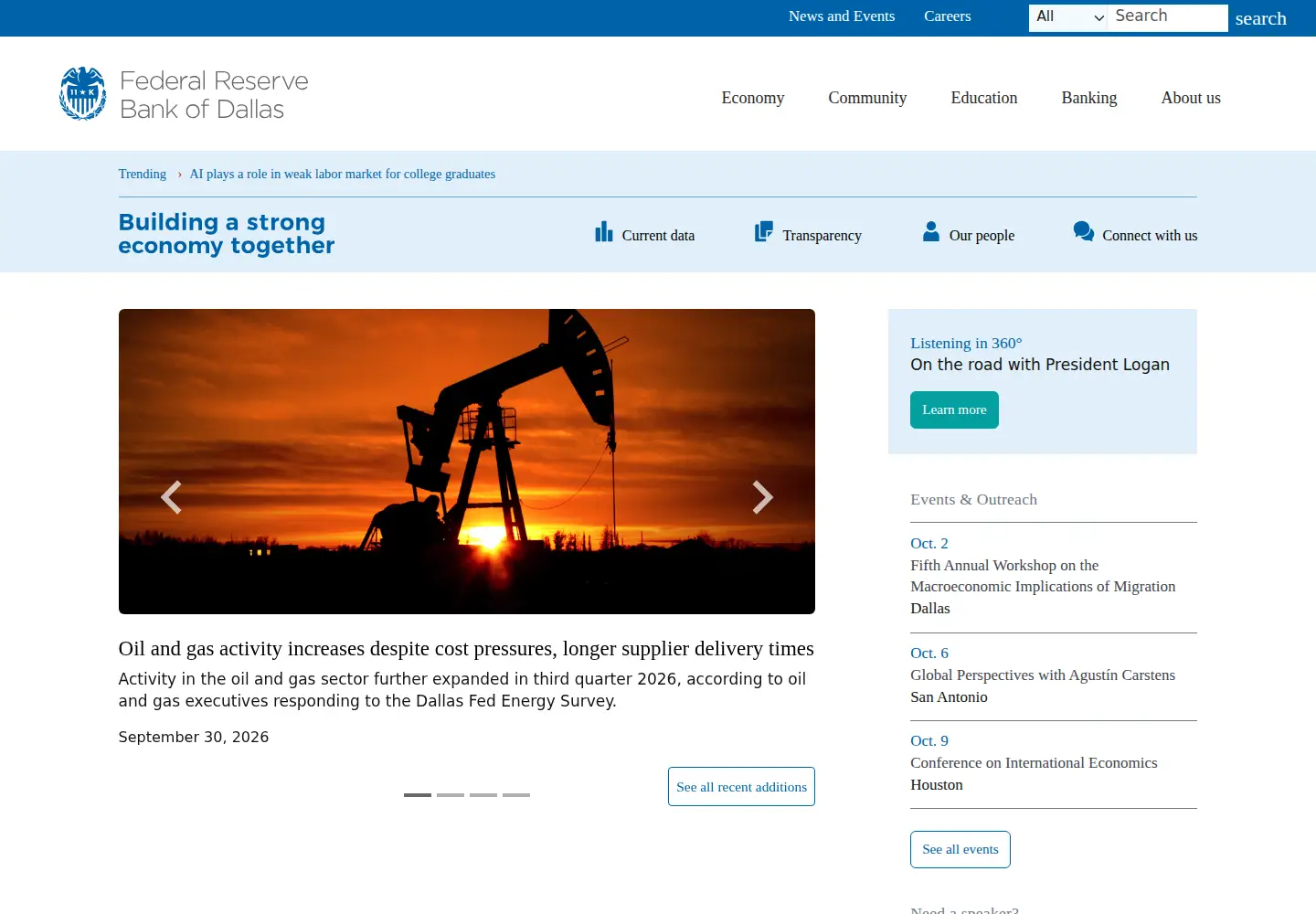Click the Learn more button
Image resolution: width=1316 pixels, height=914 pixels.
tap(954, 410)
